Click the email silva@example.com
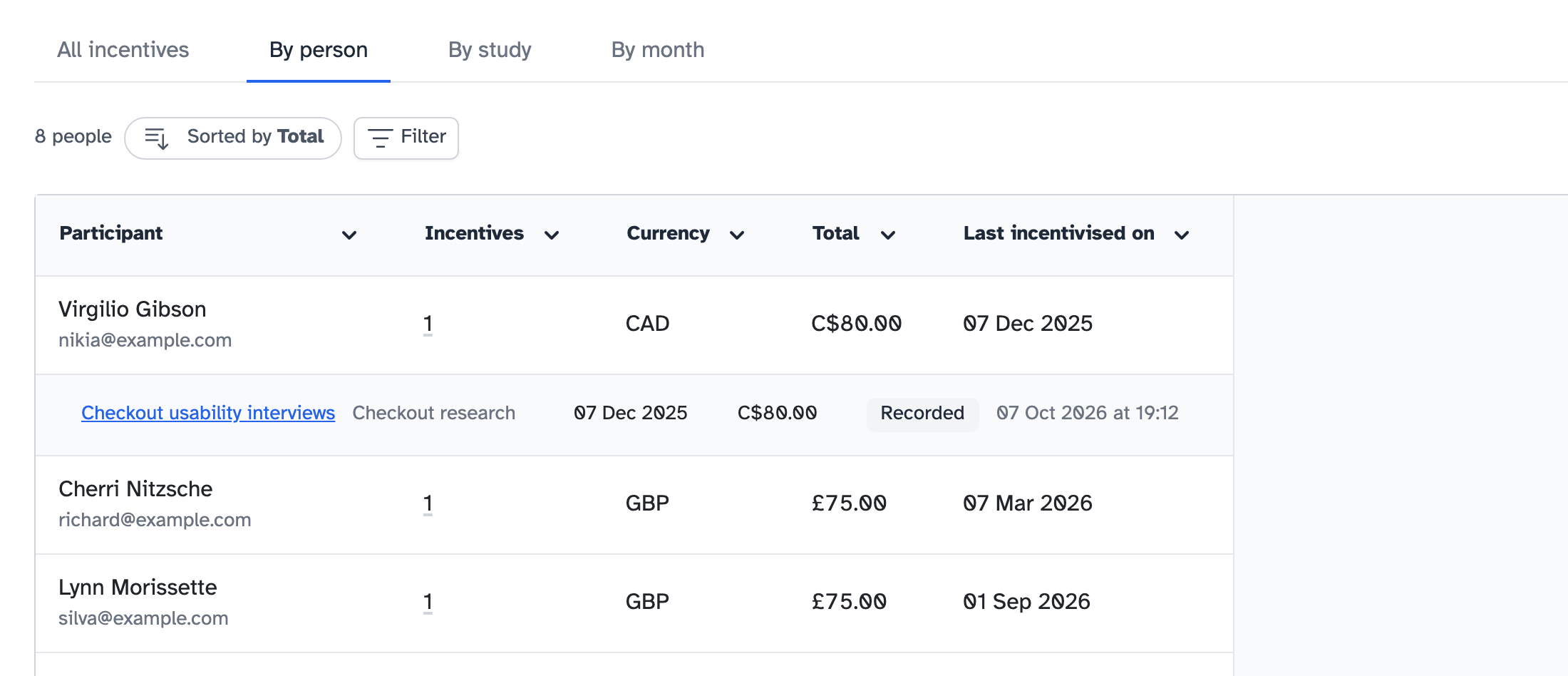This screenshot has width=1568, height=676. click(143, 618)
